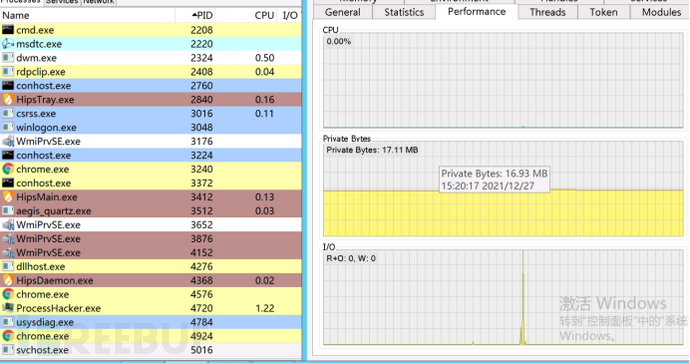This screenshot has height=363, width=690.
Task: Select the Performance tab
Action: click(x=477, y=11)
